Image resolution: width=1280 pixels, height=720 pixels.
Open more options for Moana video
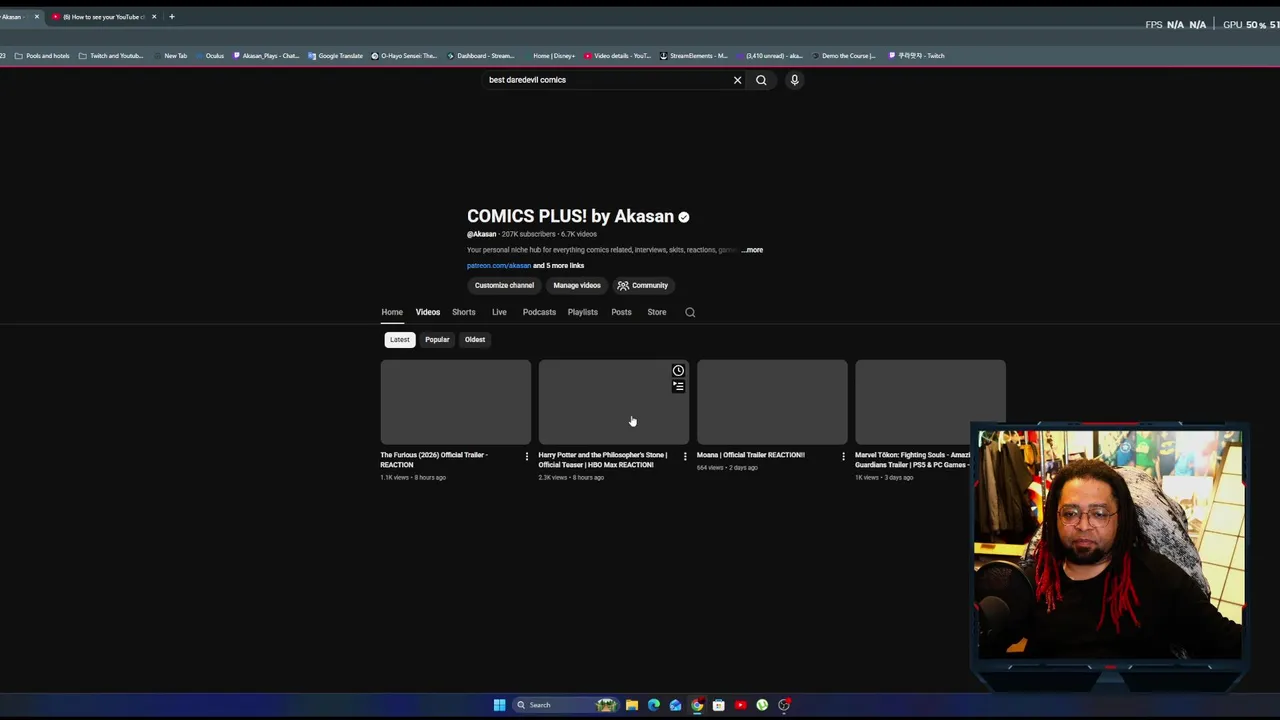[843, 456]
